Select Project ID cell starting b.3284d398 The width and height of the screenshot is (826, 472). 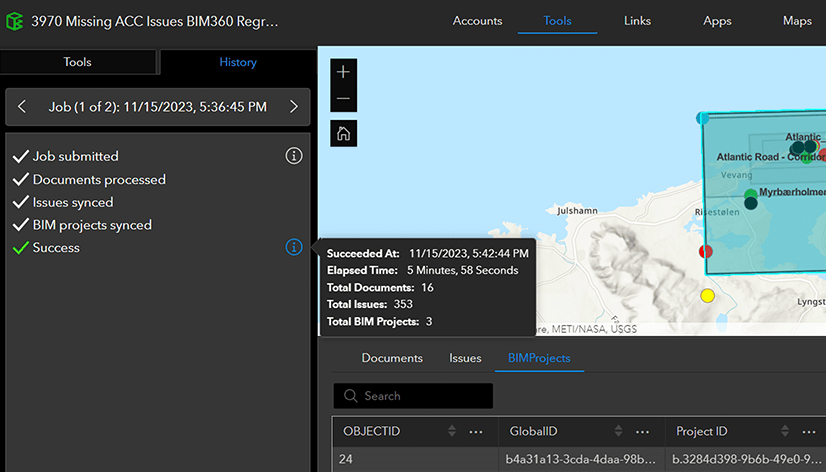click(745, 459)
